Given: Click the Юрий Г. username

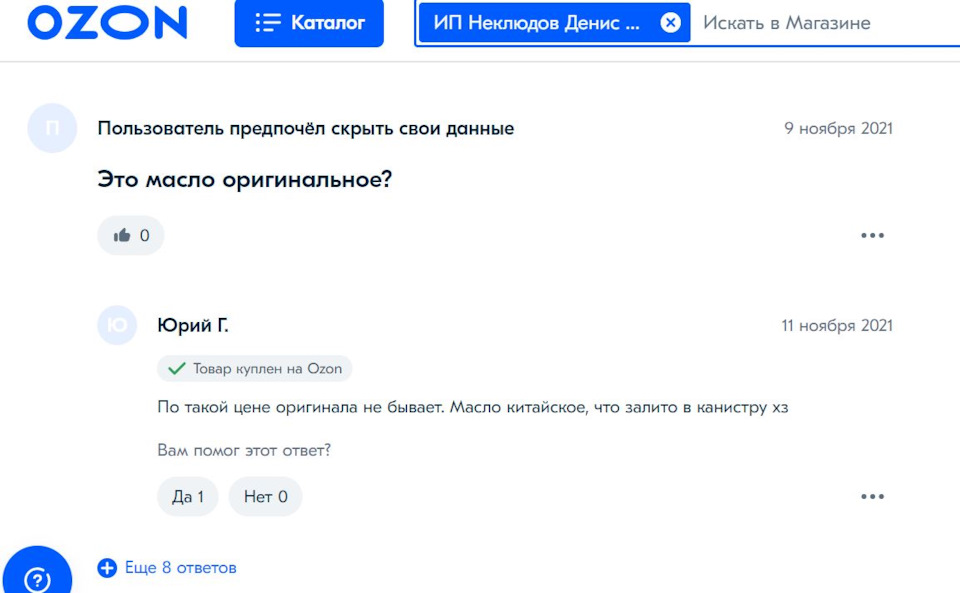Looking at the screenshot, I should pos(193,326).
